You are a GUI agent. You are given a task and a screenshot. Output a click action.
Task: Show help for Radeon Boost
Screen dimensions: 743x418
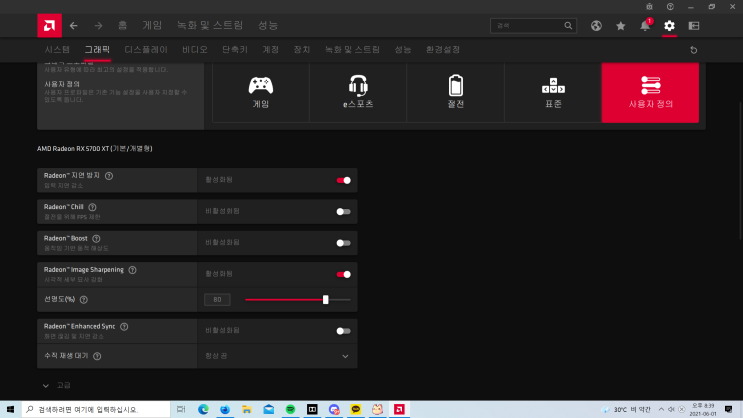(96, 238)
